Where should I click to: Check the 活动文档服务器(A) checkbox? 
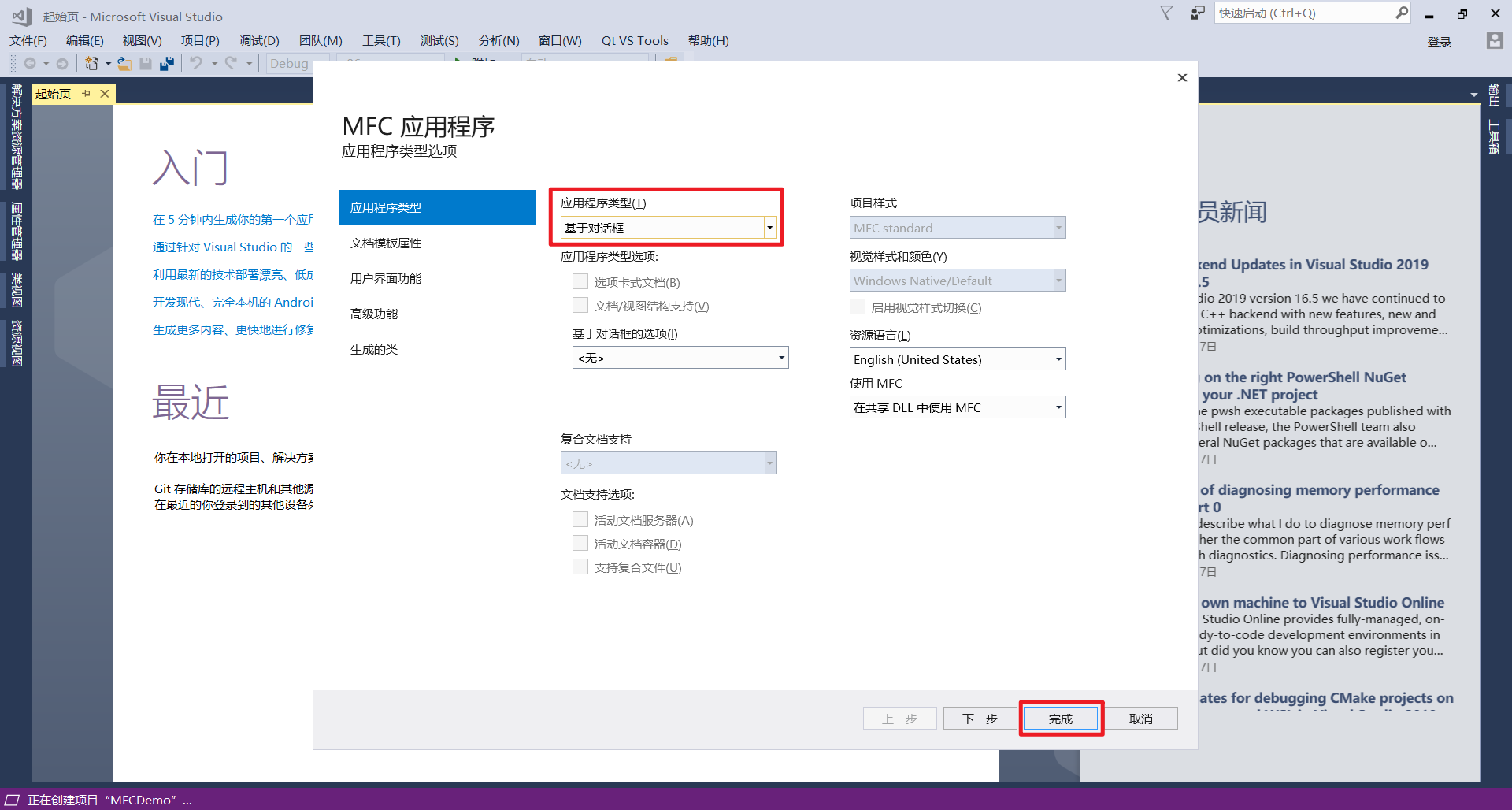(x=580, y=519)
